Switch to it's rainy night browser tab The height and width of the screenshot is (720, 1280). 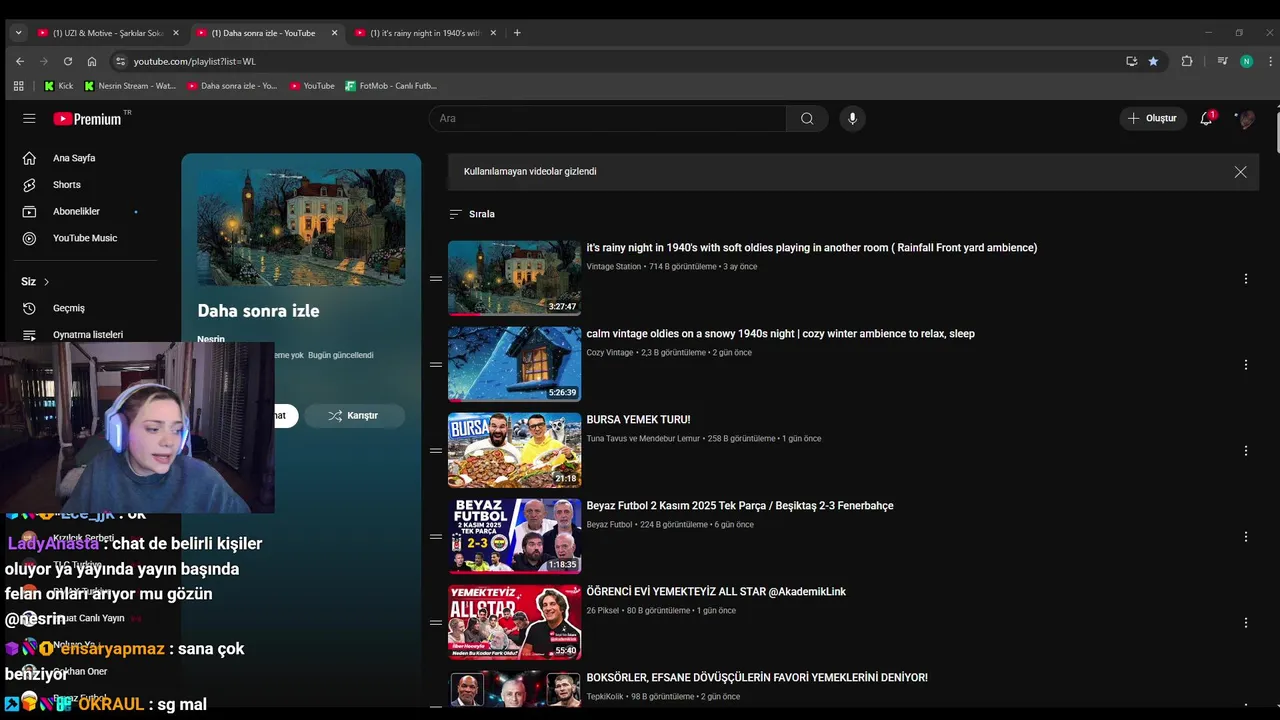425,33
